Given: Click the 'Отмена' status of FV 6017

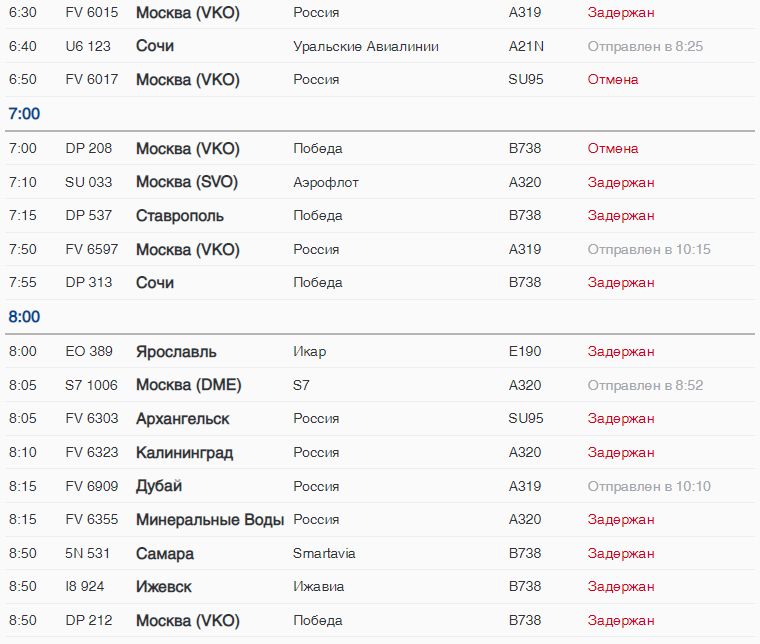Looking at the screenshot, I should point(613,79).
